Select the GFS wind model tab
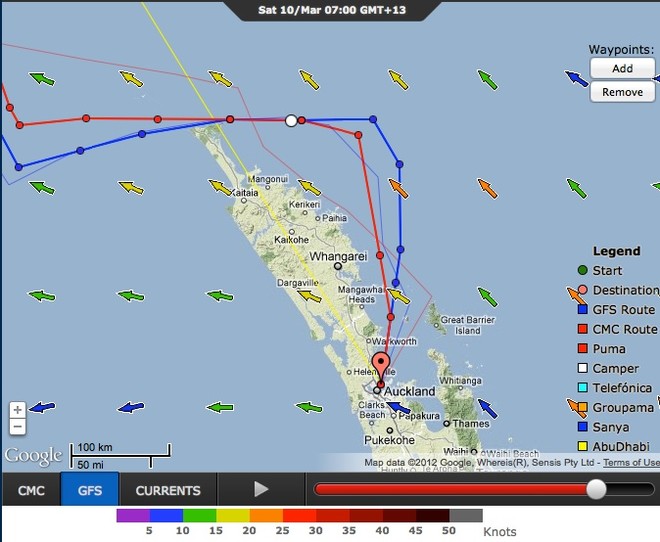Screen dimensions: 660x542 coord(90,490)
